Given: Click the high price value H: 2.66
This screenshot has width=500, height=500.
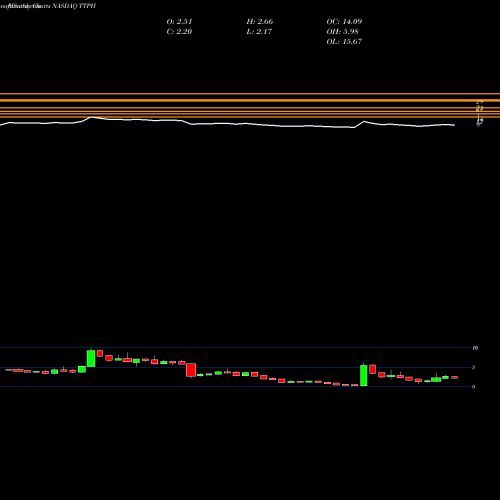Looking at the screenshot, I should click(260, 21).
